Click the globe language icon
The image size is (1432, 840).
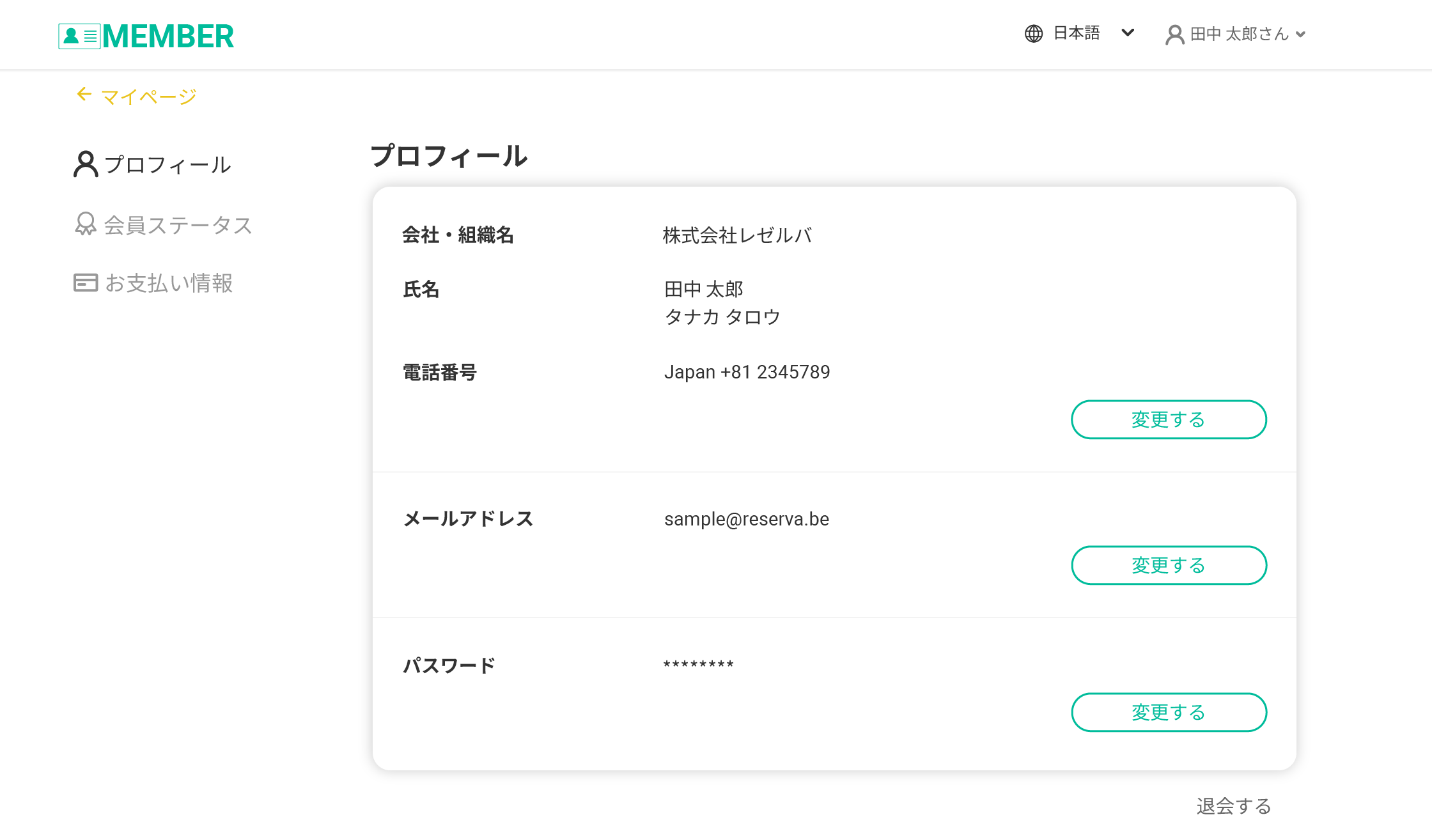click(x=1034, y=33)
